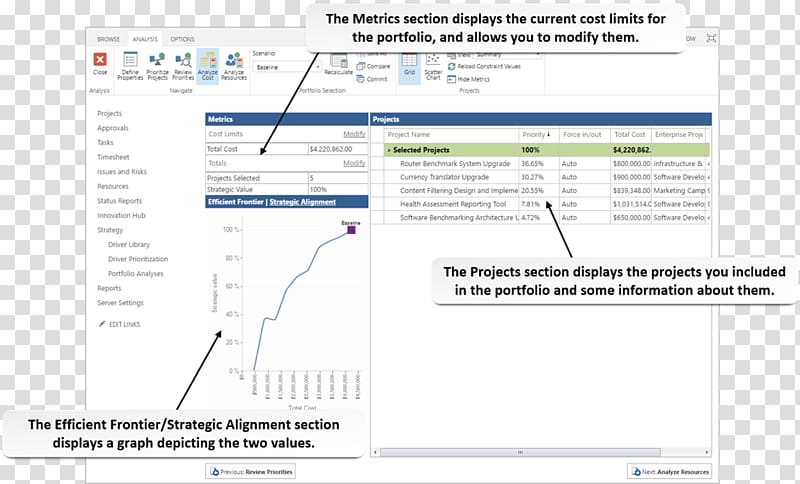The width and height of the screenshot is (800, 484).
Task: Select the Software Benchmarking Architecture row
Action: 541,217
